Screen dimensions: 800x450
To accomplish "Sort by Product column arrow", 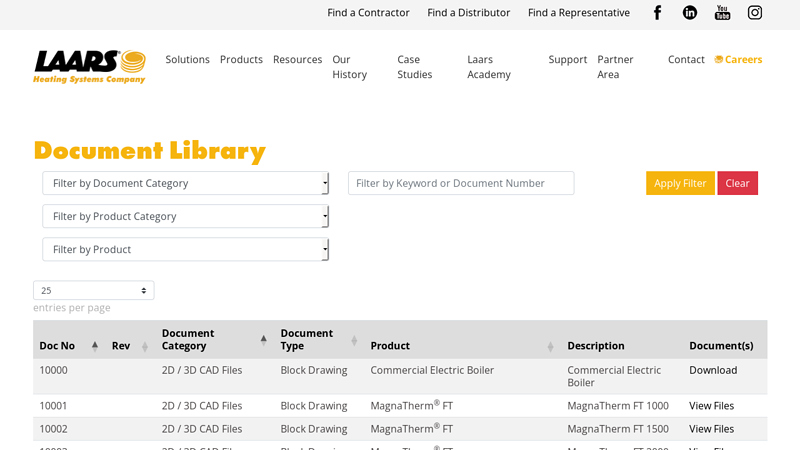I will click(x=550, y=346).
